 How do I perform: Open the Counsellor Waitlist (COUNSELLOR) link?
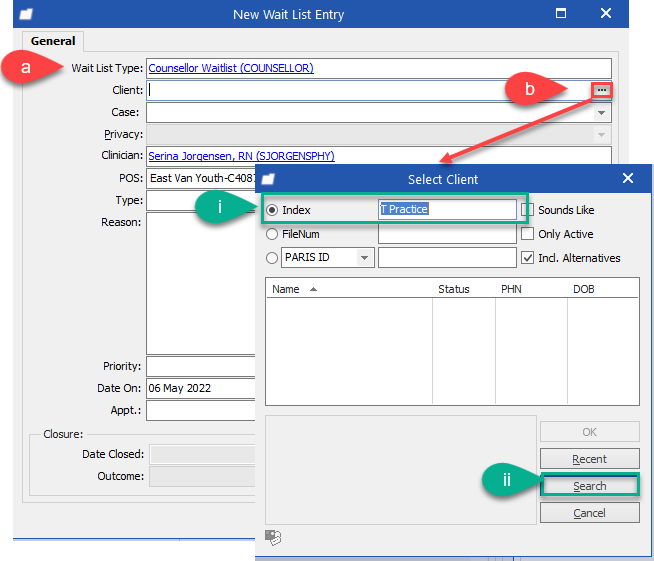point(231,68)
